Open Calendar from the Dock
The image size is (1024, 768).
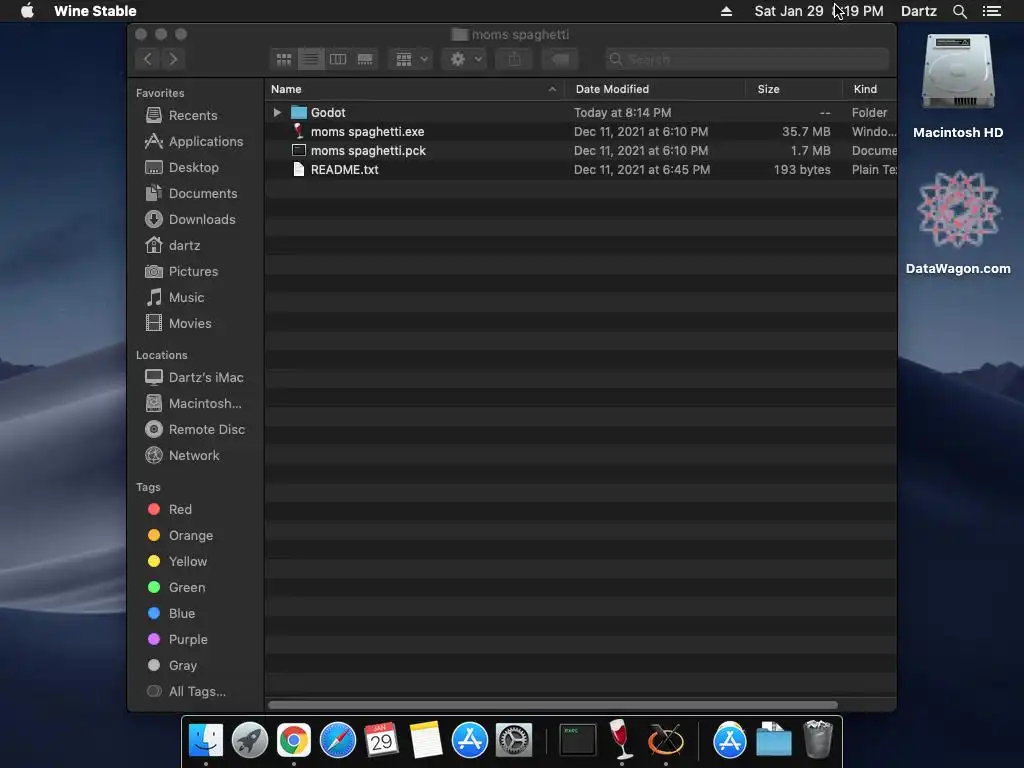(382, 741)
